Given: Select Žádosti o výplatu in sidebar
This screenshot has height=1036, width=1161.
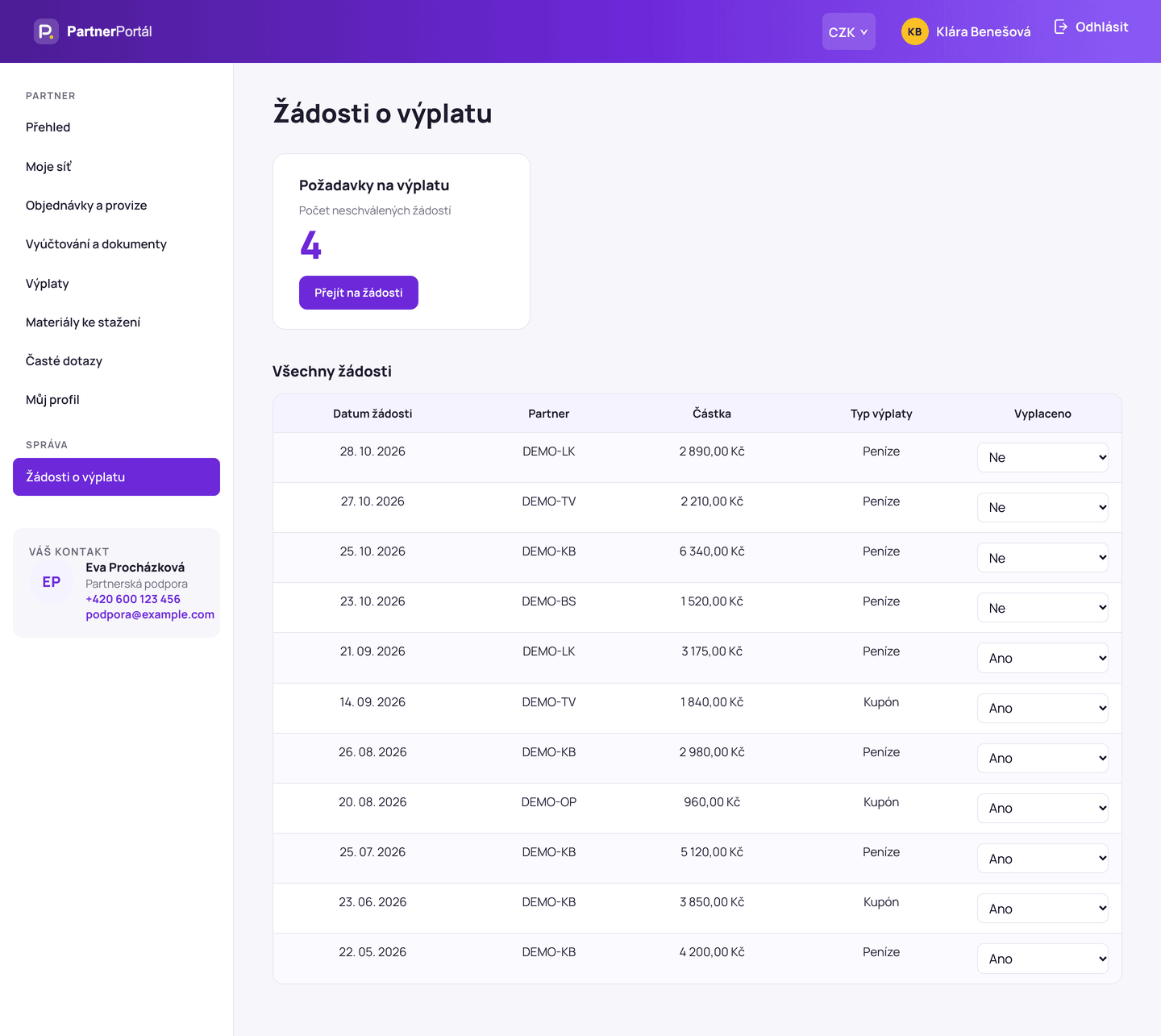Looking at the screenshot, I should [116, 476].
